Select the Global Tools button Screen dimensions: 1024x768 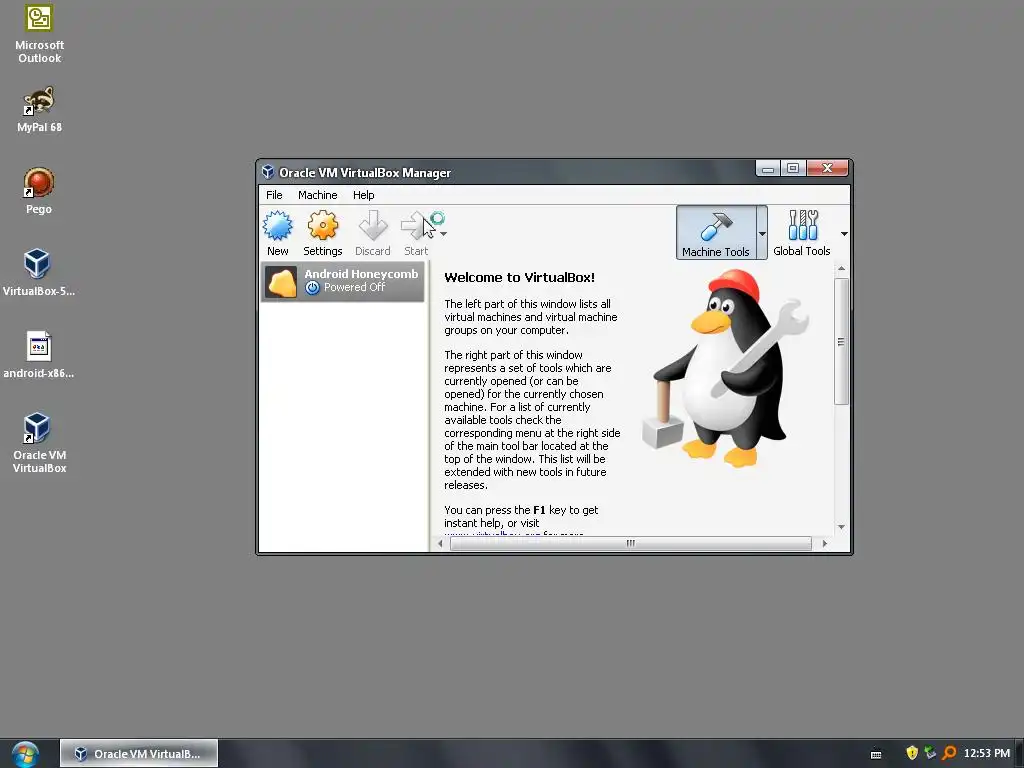pos(802,232)
